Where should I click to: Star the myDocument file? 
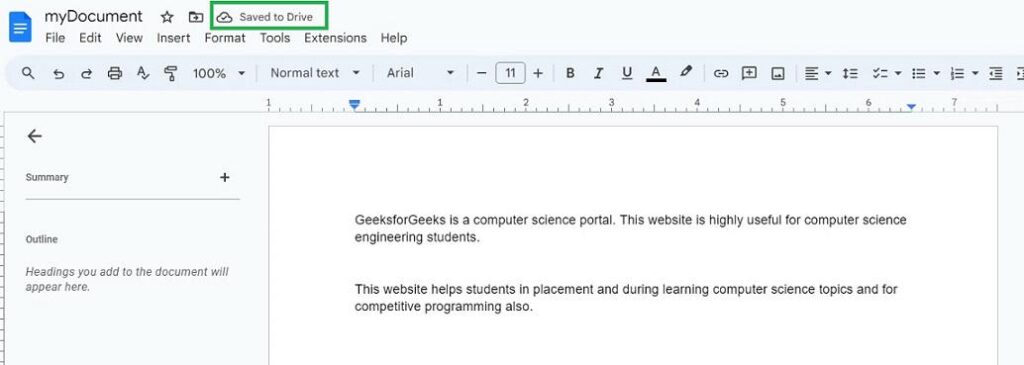167,17
